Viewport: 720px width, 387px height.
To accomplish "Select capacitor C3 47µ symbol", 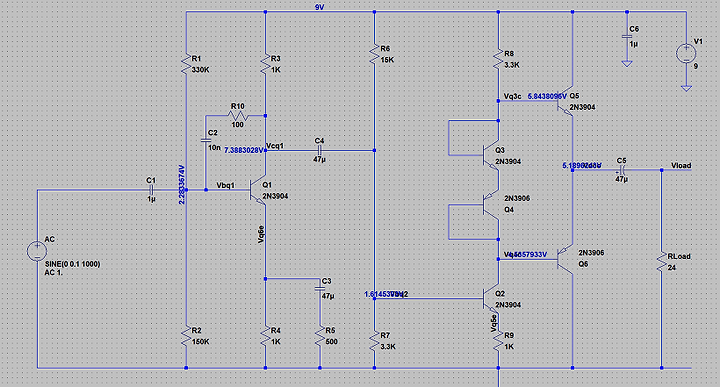I will (320, 289).
